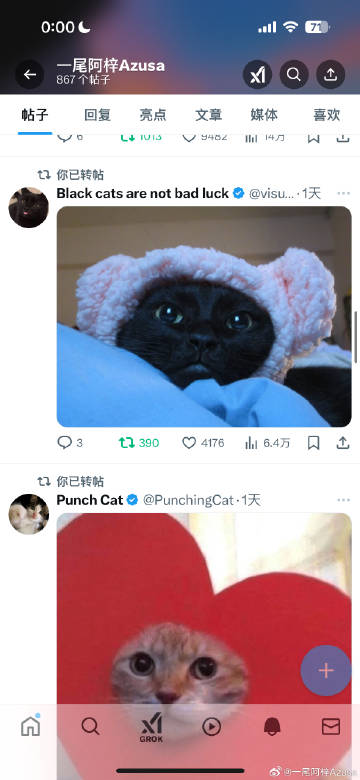This screenshot has width=360, height=780.
Task: Switch to the 媒体 tab
Action: coord(264,115)
